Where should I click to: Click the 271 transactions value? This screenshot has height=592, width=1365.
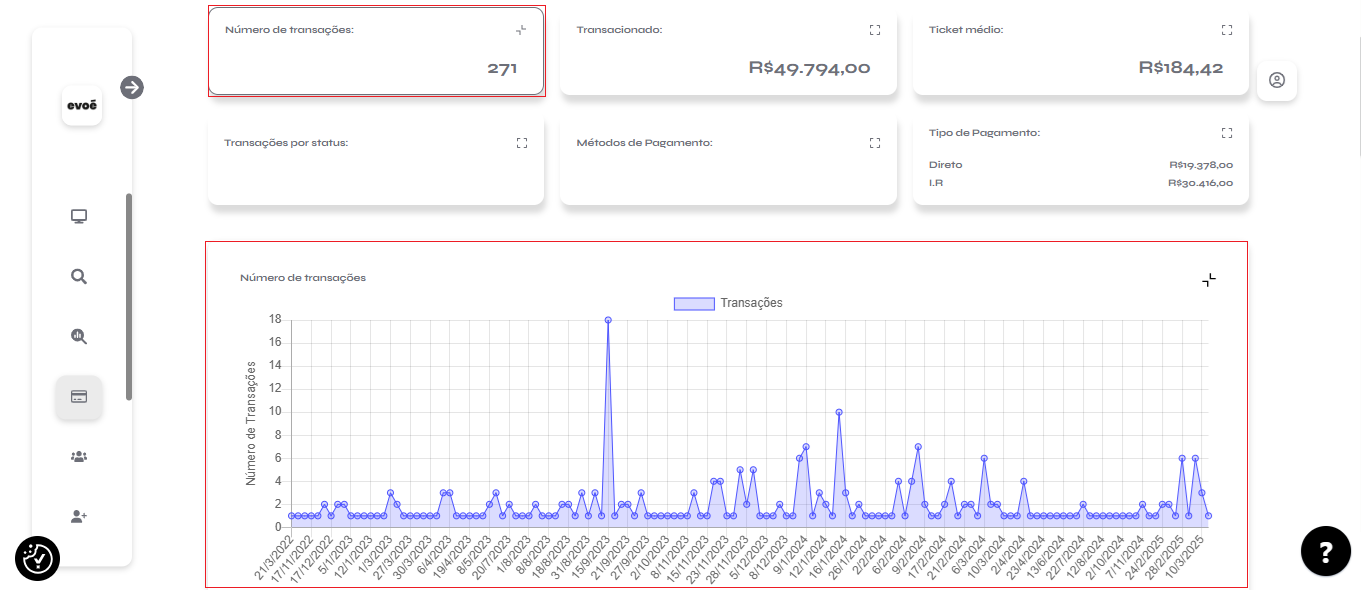pos(502,68)
